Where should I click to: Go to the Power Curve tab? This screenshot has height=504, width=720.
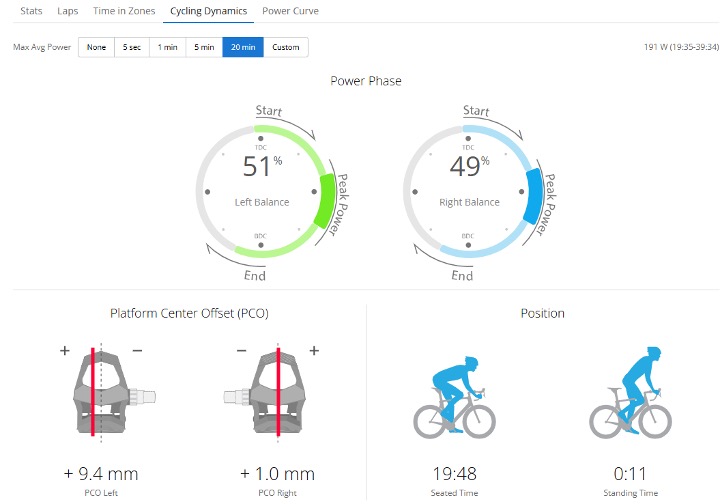point(290,10)
